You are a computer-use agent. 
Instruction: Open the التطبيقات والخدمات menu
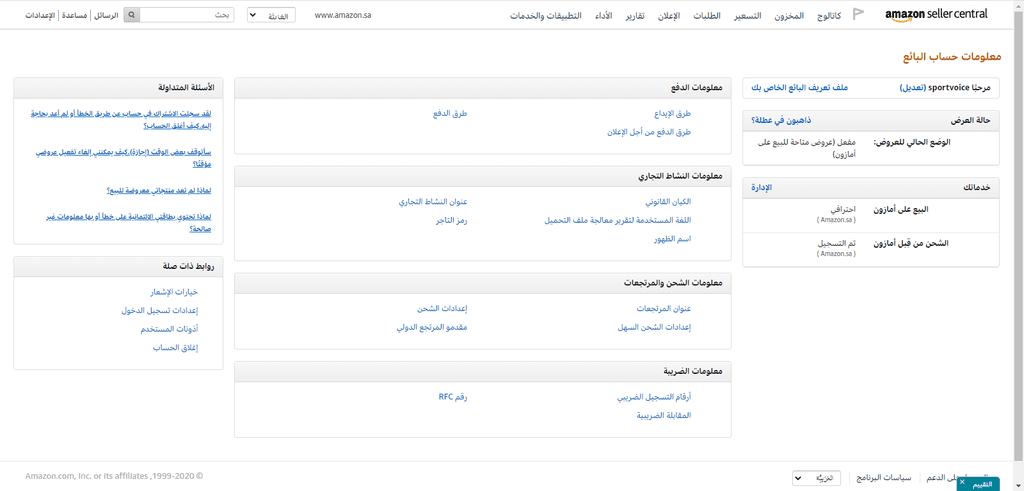click(547, 15)
